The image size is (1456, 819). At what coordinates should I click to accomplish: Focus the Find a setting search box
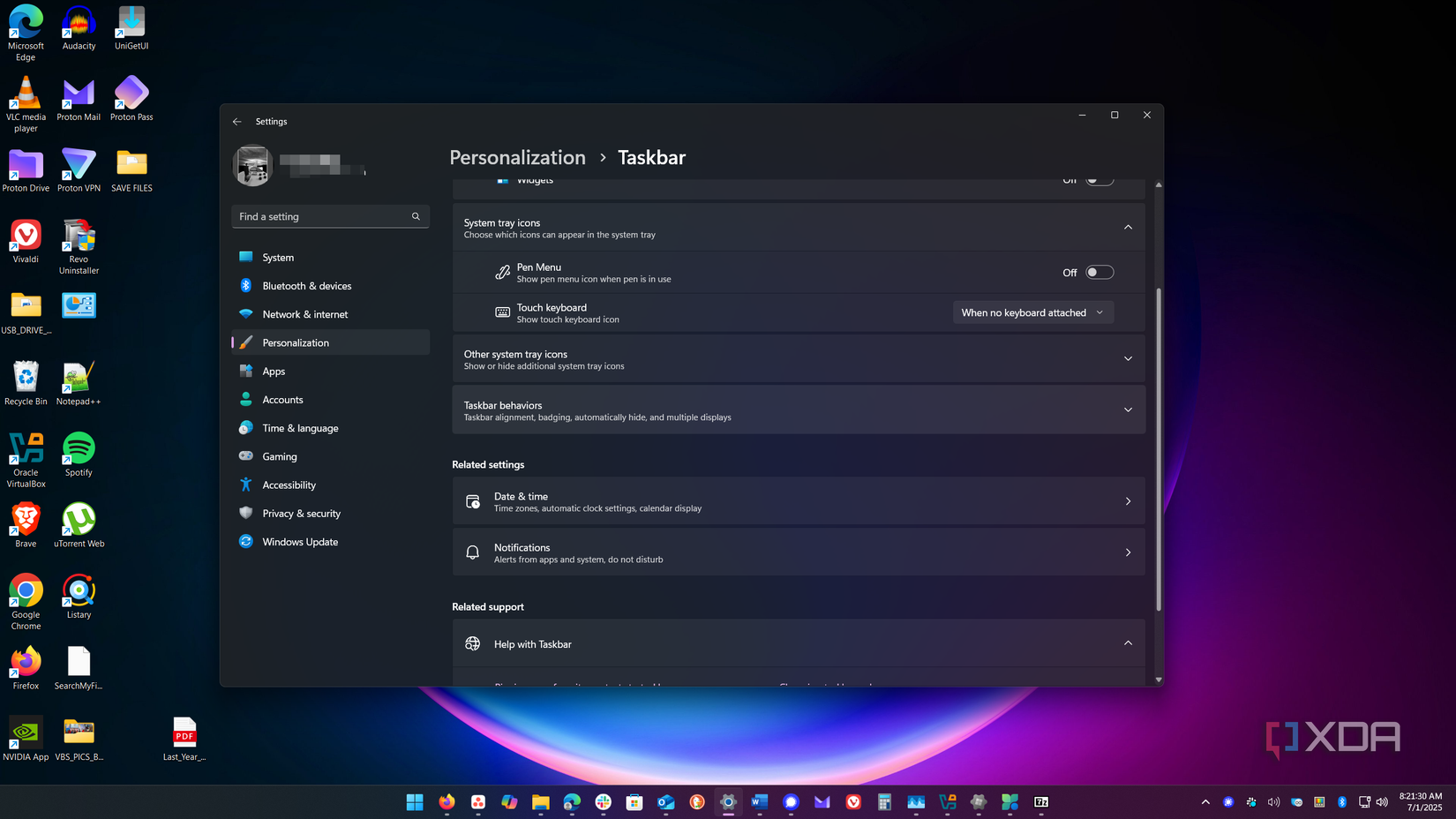pyautogui.click(x=330, y=216)
